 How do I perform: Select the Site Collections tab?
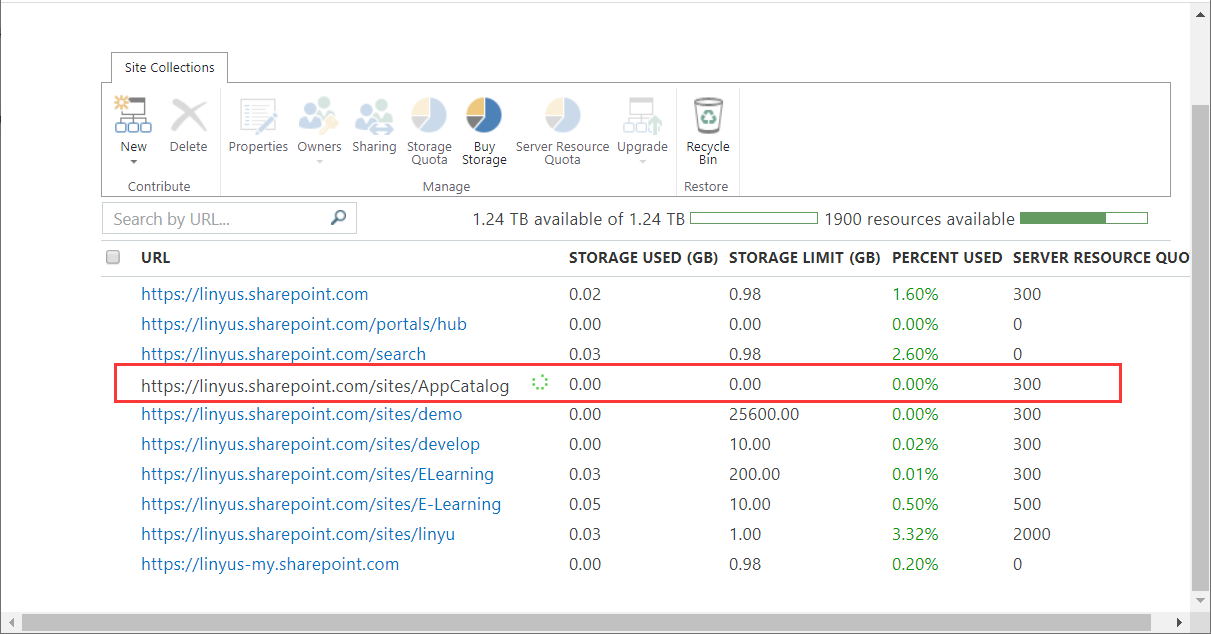pyautogui.click(x=169, y=67)
